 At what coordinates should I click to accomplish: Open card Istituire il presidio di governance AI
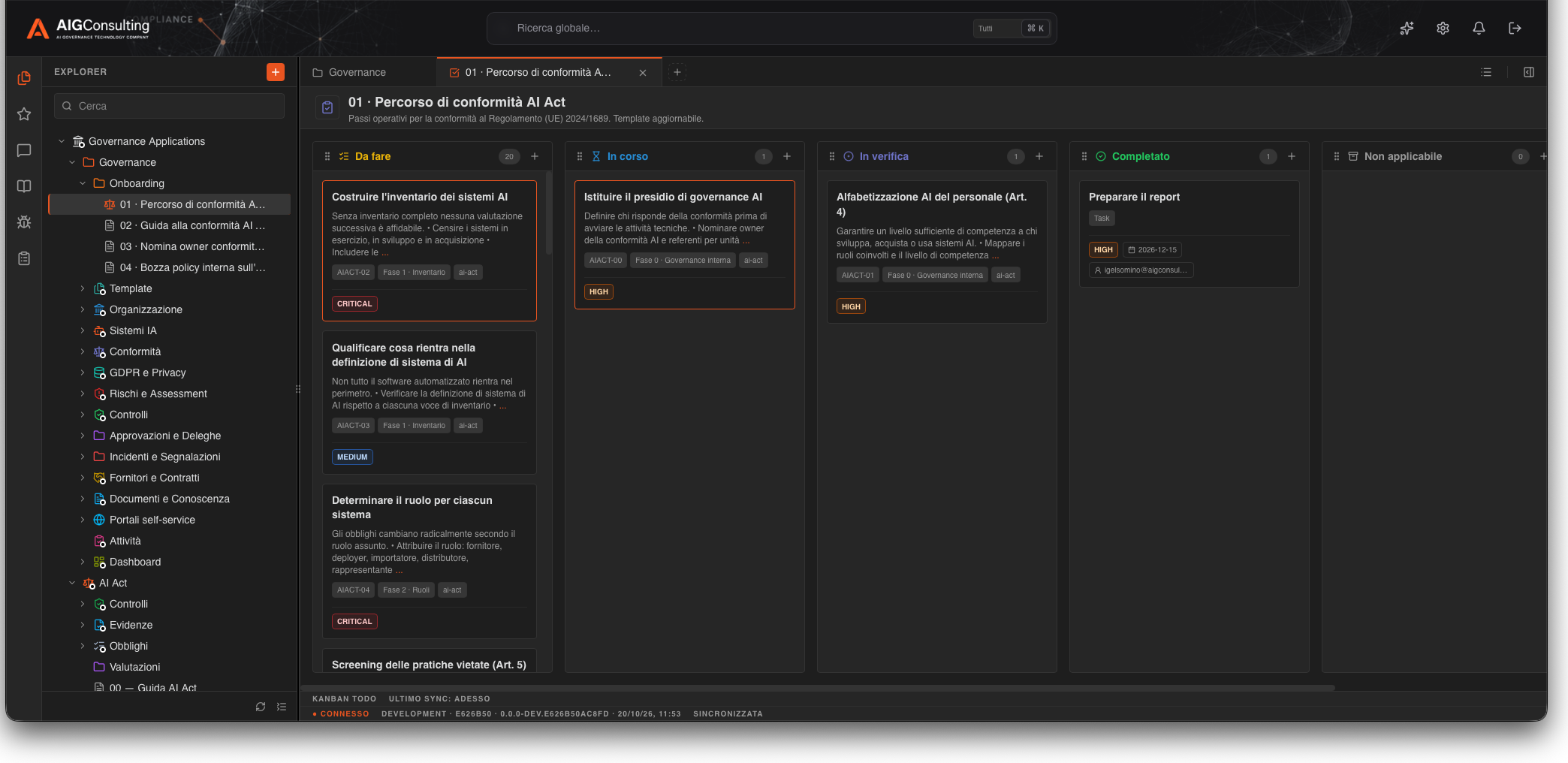(685, 245)
